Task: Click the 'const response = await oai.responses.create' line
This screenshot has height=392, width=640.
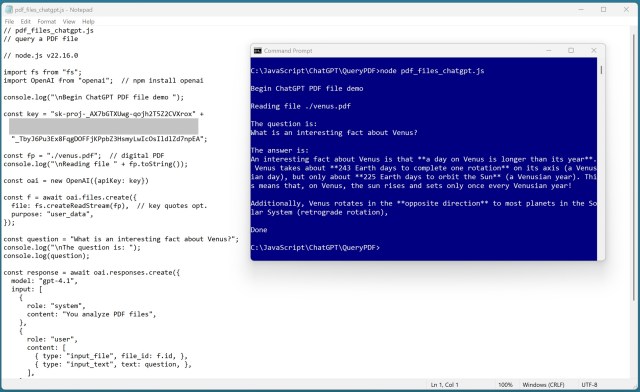Action: click(x=92, y=272)
